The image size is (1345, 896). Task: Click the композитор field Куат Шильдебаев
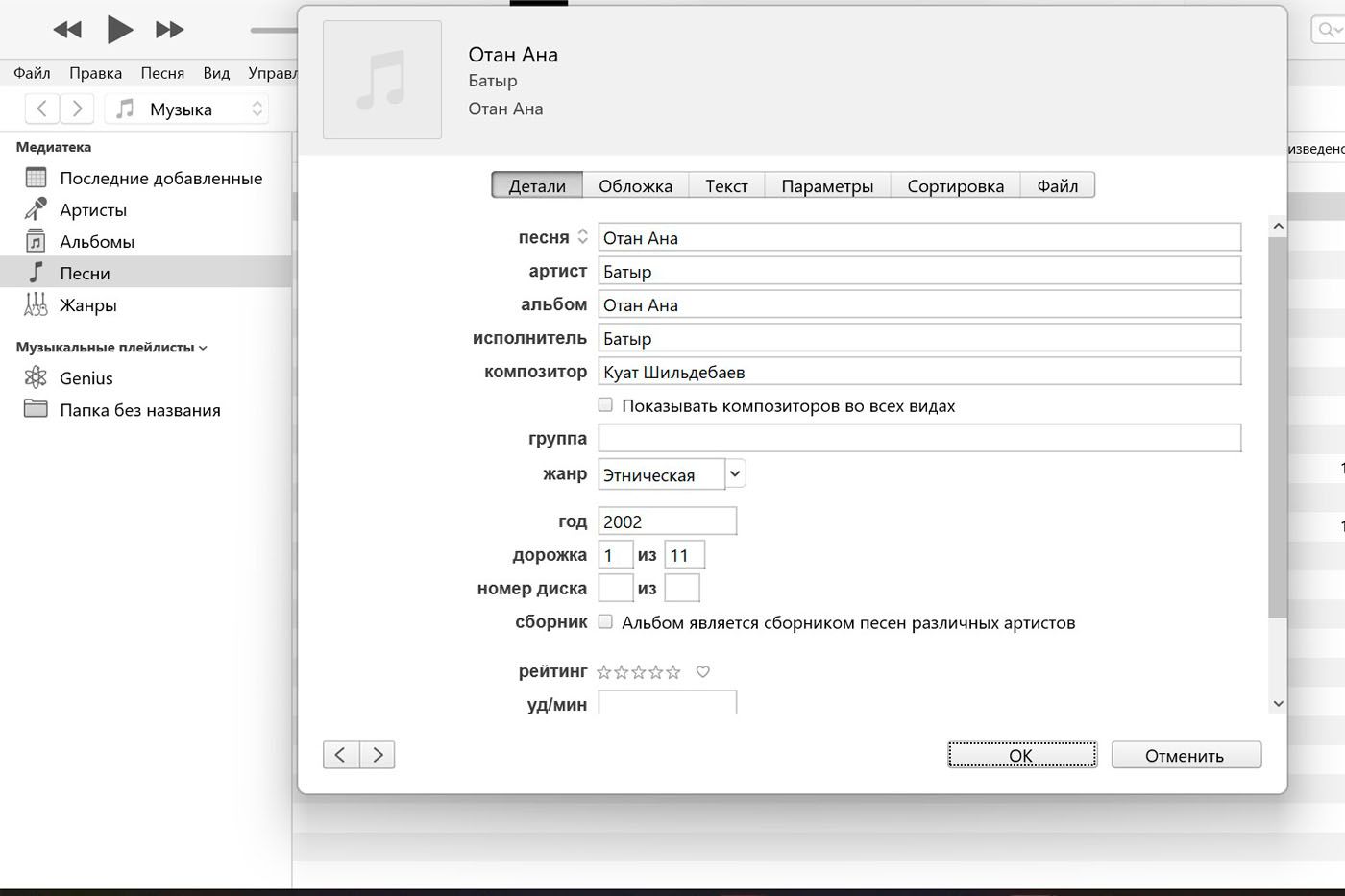point(919,372)
